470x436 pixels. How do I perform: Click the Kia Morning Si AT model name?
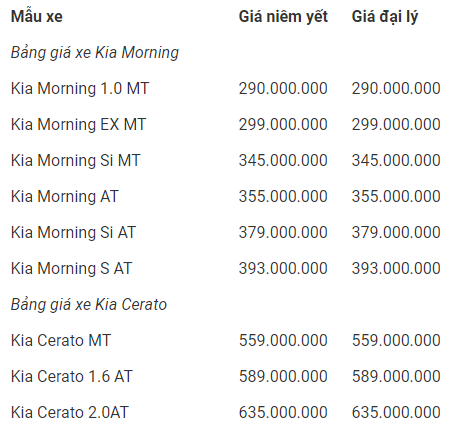click(x=73, y=233)
